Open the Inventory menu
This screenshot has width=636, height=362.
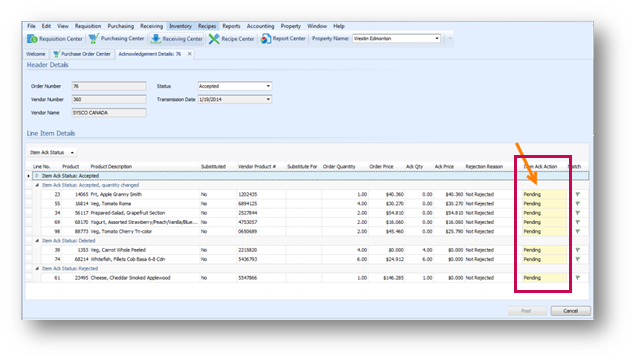point(180,26)
